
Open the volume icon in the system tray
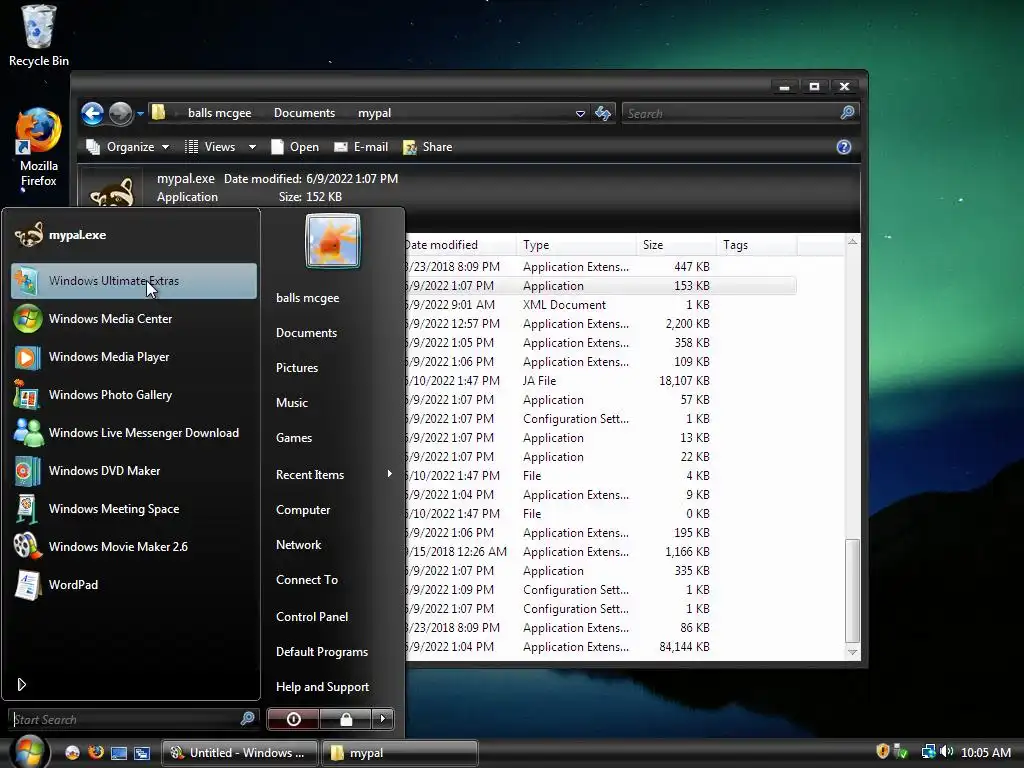946,752
